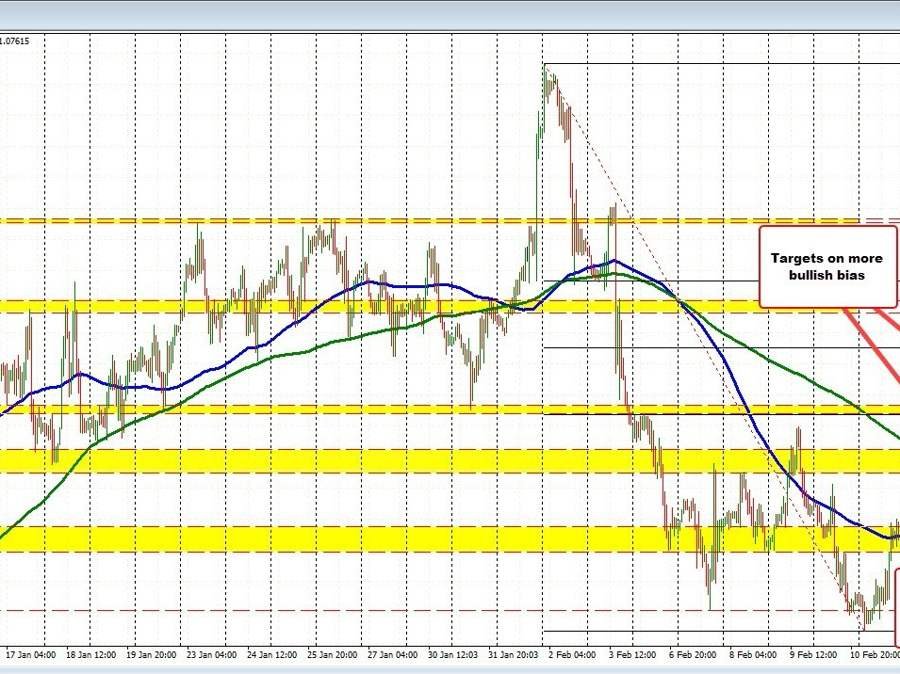Select the price label reading 1.07615
The height and width of the screenshot is (674, 900).
(x=15, y=42)
